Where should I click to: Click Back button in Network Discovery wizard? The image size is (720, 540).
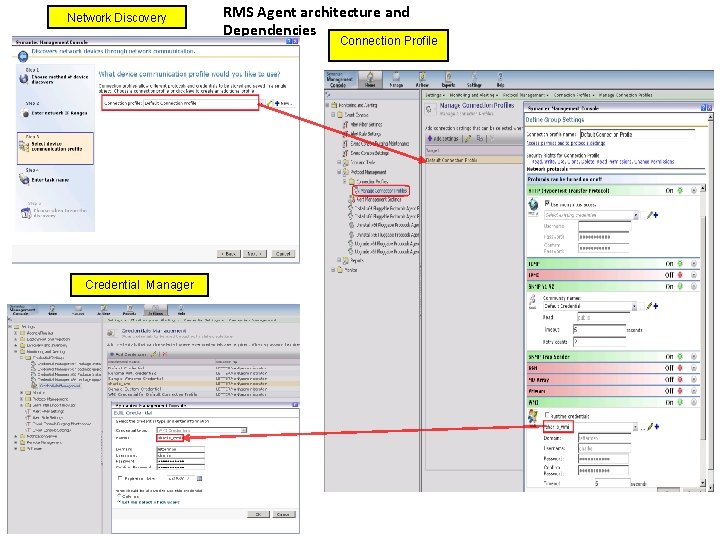[229, 253]
